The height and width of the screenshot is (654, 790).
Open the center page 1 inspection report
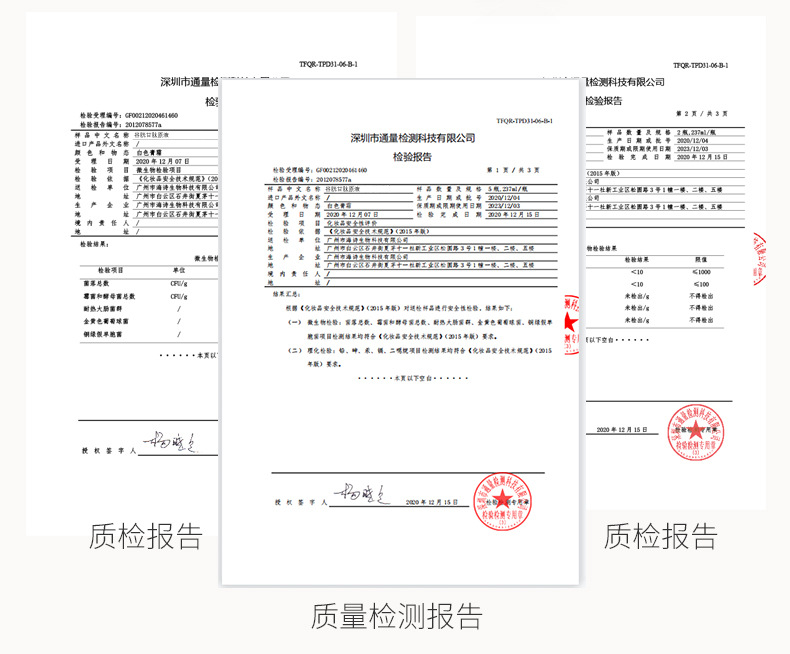(400, 333)
